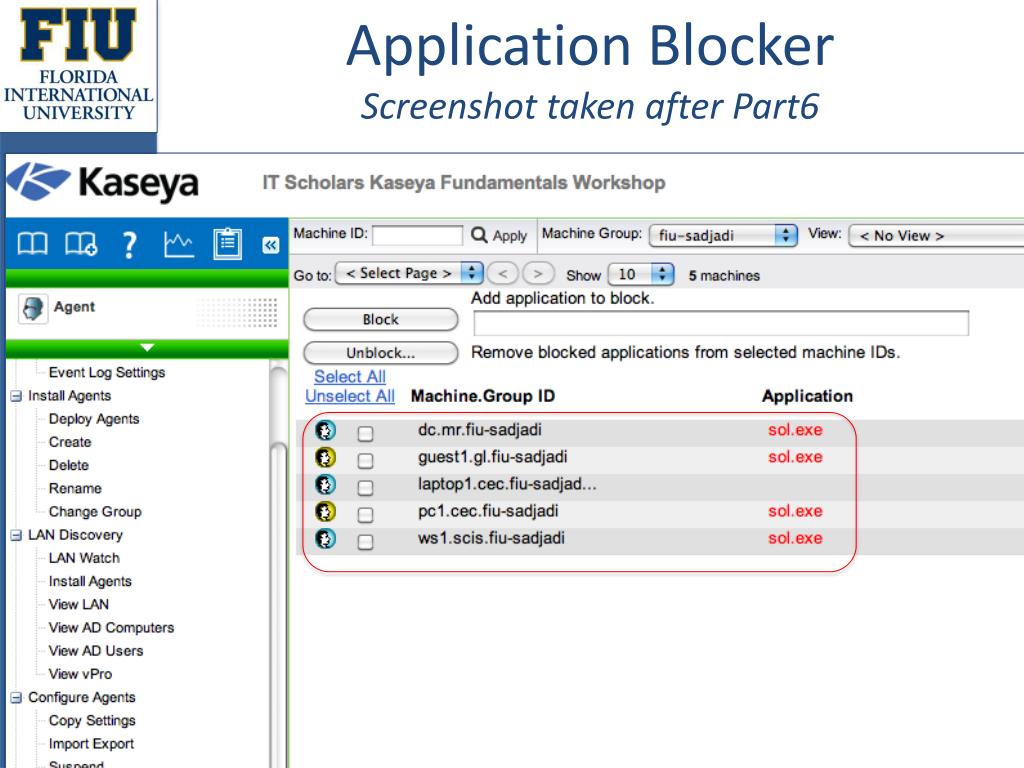Open Change Group

95,511
